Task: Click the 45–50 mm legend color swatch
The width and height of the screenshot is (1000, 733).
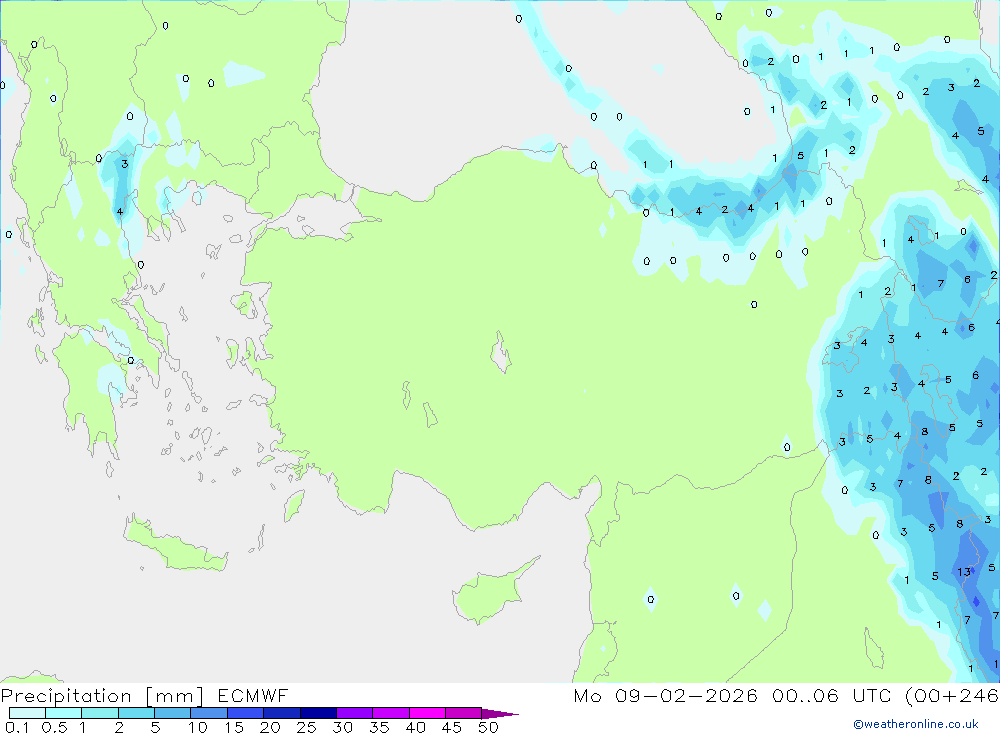Action: pos(463,713)
